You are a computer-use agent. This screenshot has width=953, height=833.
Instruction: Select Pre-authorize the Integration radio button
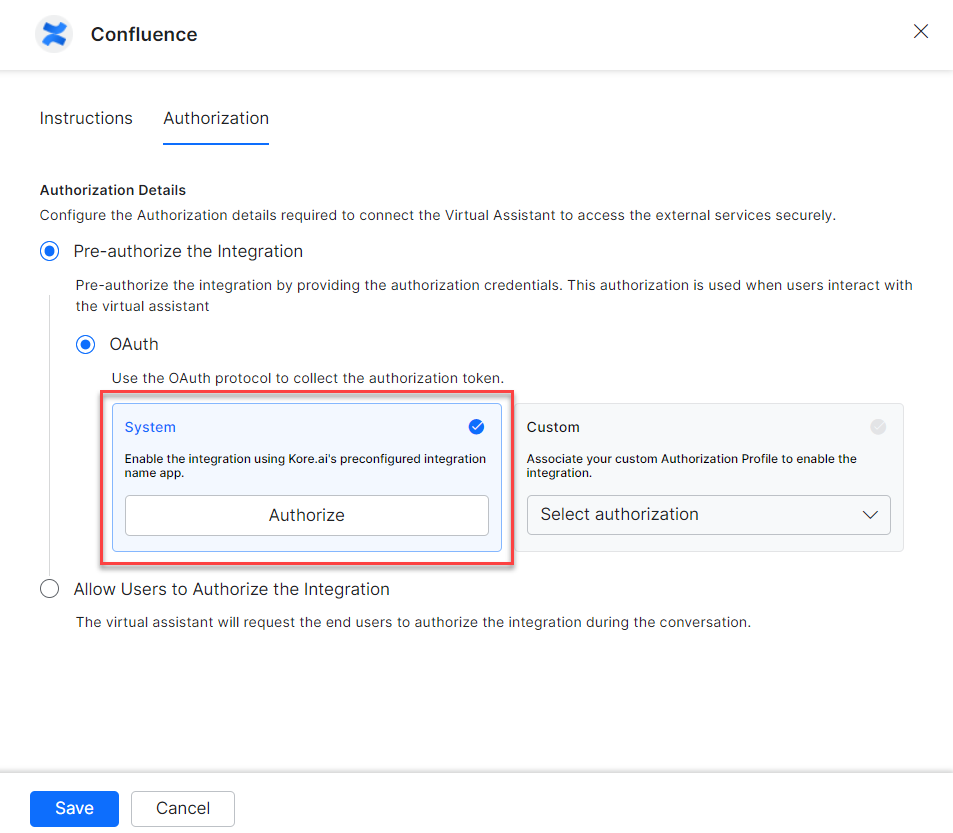pyautogui.click(x=49, y=251)
